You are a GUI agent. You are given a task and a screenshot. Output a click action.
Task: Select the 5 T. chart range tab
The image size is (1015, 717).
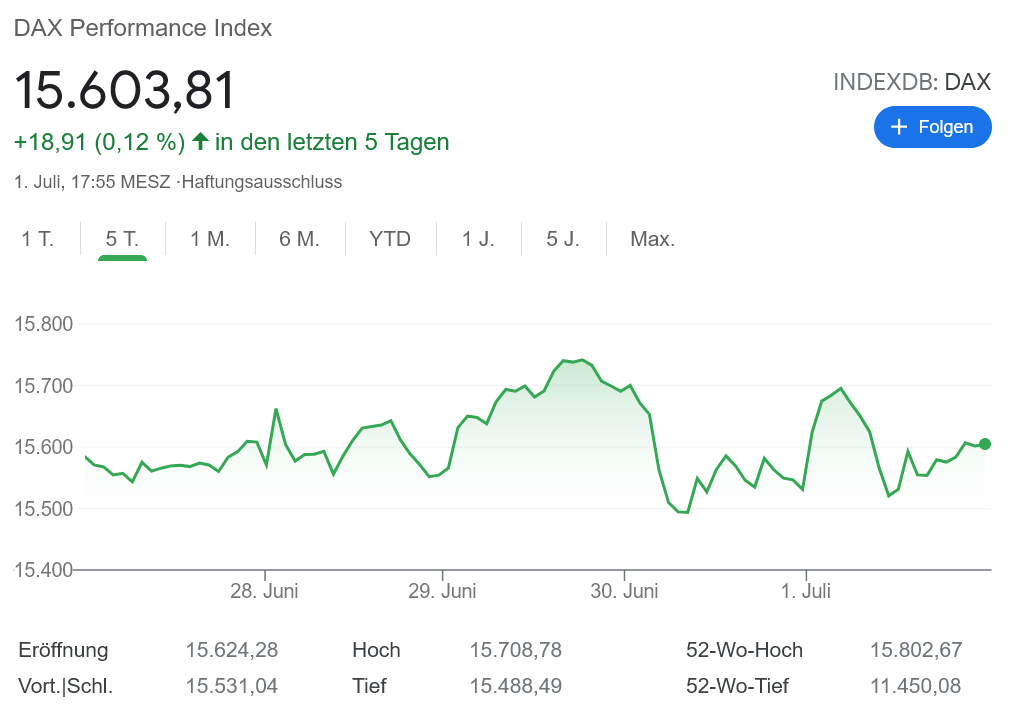pos(122,240)
